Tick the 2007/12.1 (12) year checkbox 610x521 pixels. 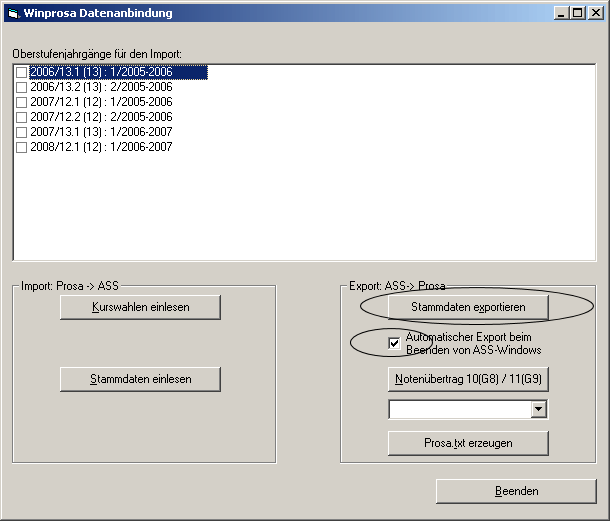[22, 102]
